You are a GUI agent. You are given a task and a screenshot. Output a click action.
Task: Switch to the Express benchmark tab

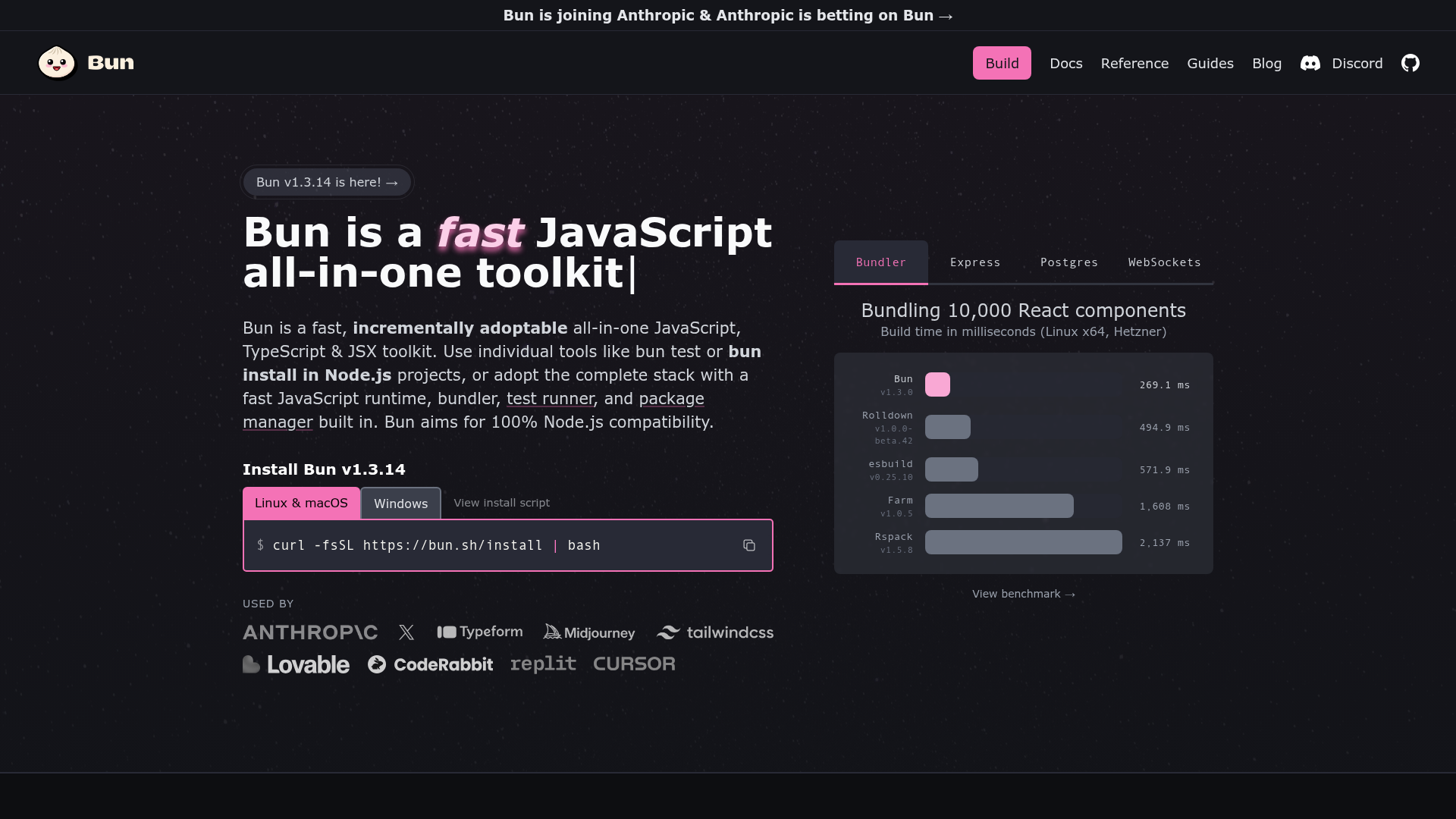(x=975, y=262)
